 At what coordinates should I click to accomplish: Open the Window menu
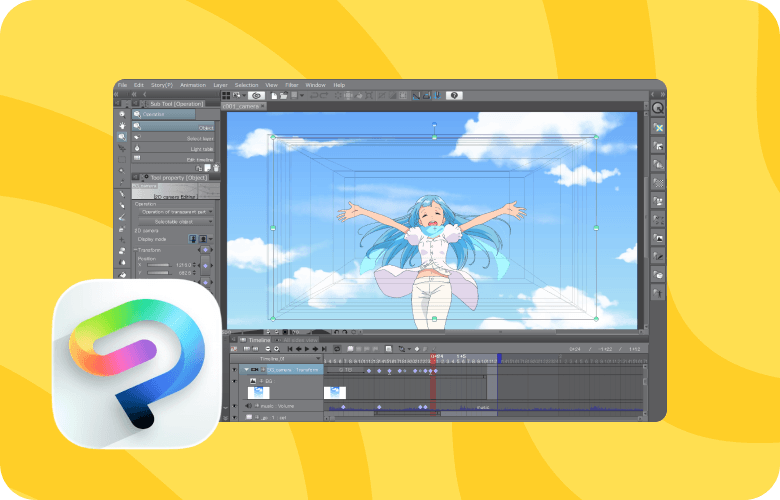click(x=315, y=85)
